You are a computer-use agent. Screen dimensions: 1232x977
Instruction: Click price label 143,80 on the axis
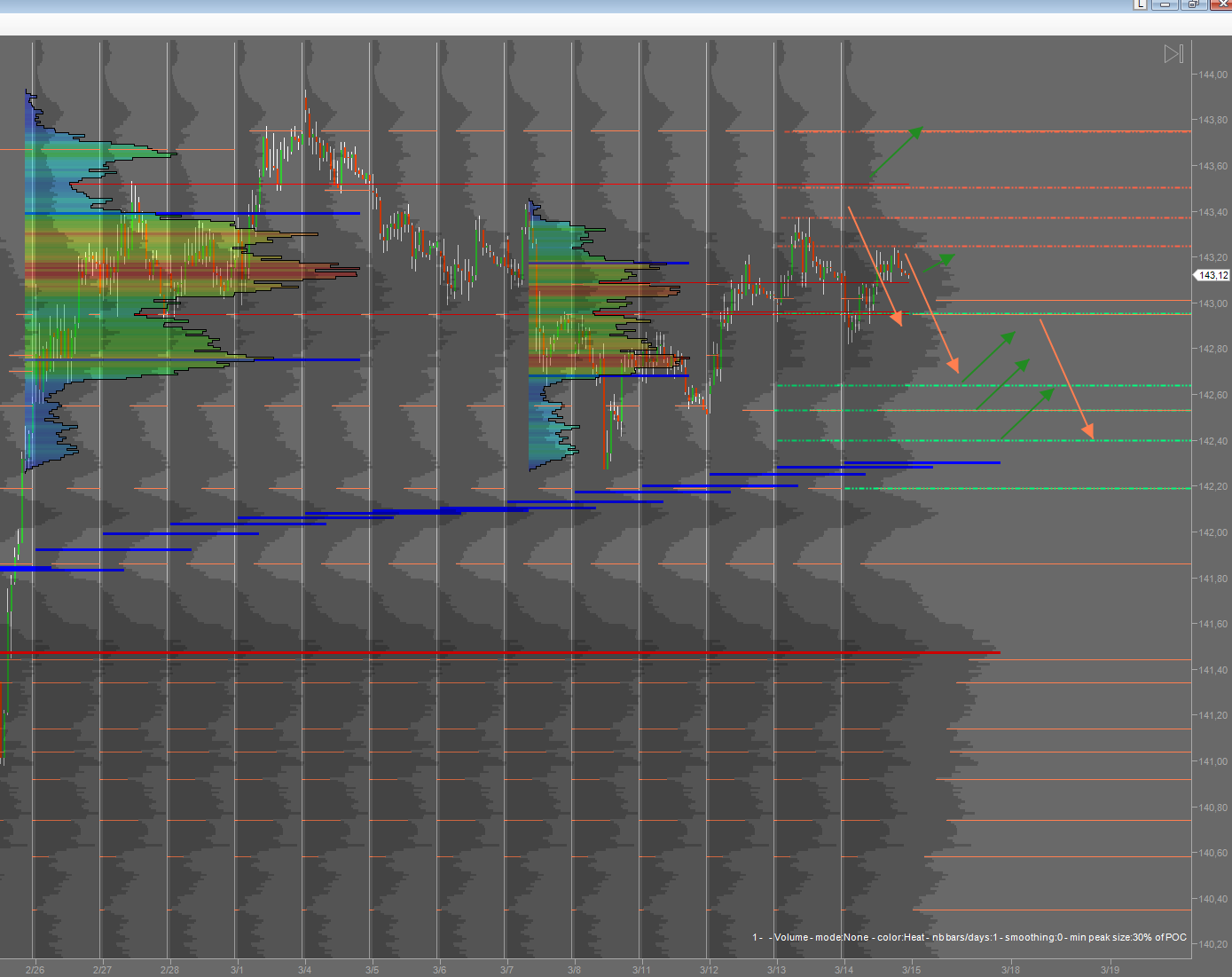click(x=1213, y=120)
